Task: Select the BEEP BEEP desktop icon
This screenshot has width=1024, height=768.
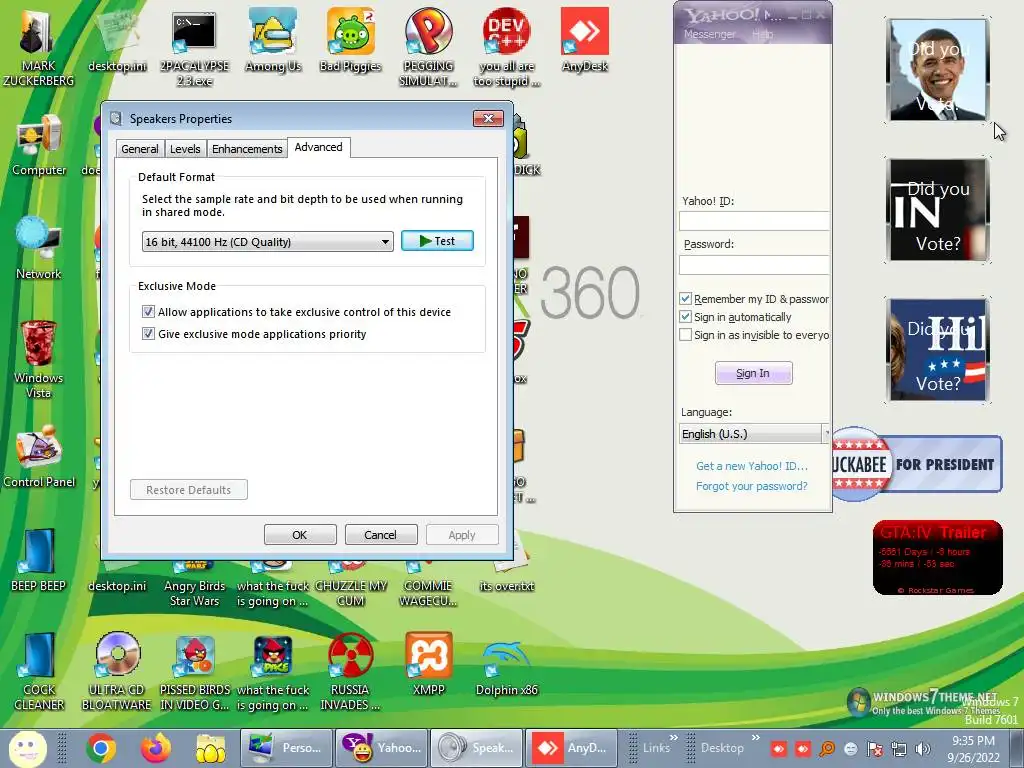Action: coord(39,560)
